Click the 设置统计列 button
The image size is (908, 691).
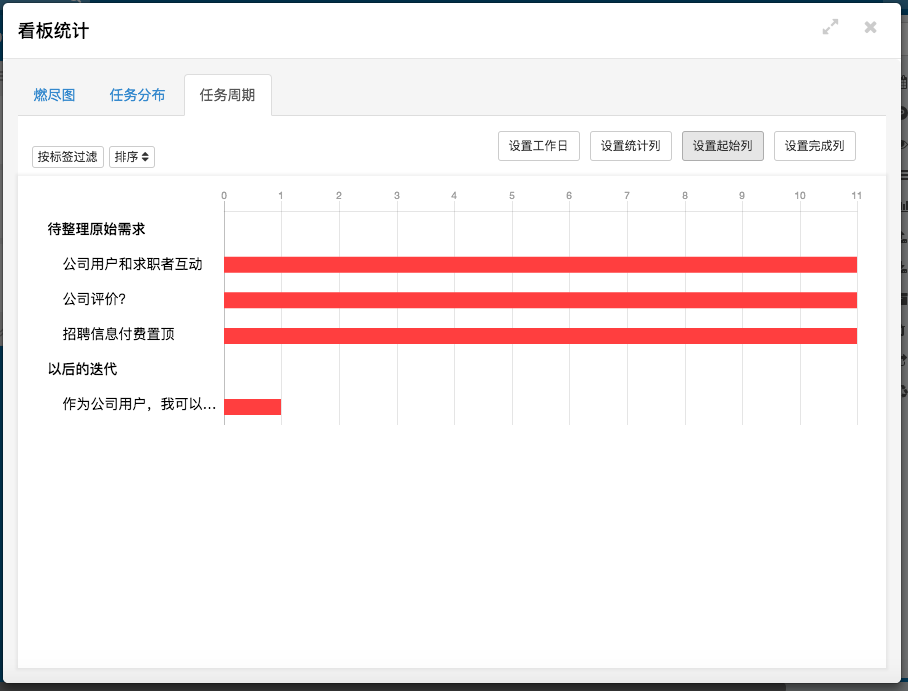click(x=631, y=146)
